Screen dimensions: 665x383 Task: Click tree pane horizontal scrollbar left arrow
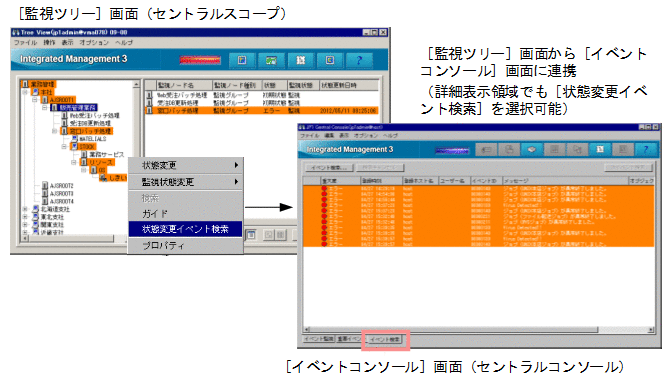25,239
